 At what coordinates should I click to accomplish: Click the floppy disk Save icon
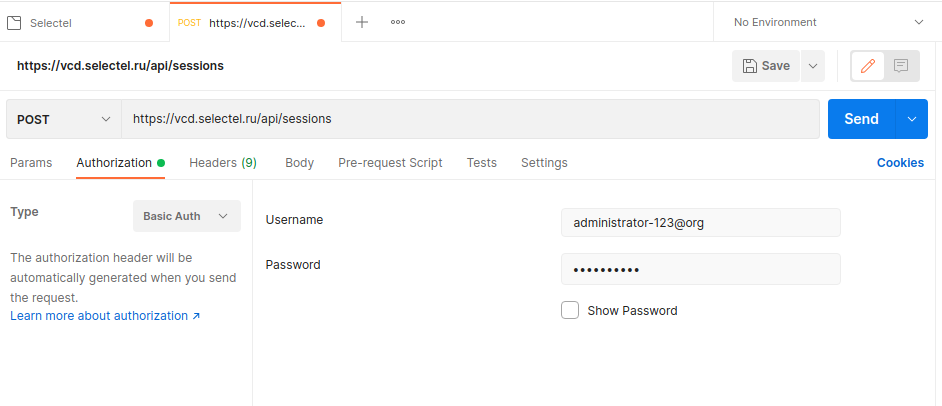point(750,66)
